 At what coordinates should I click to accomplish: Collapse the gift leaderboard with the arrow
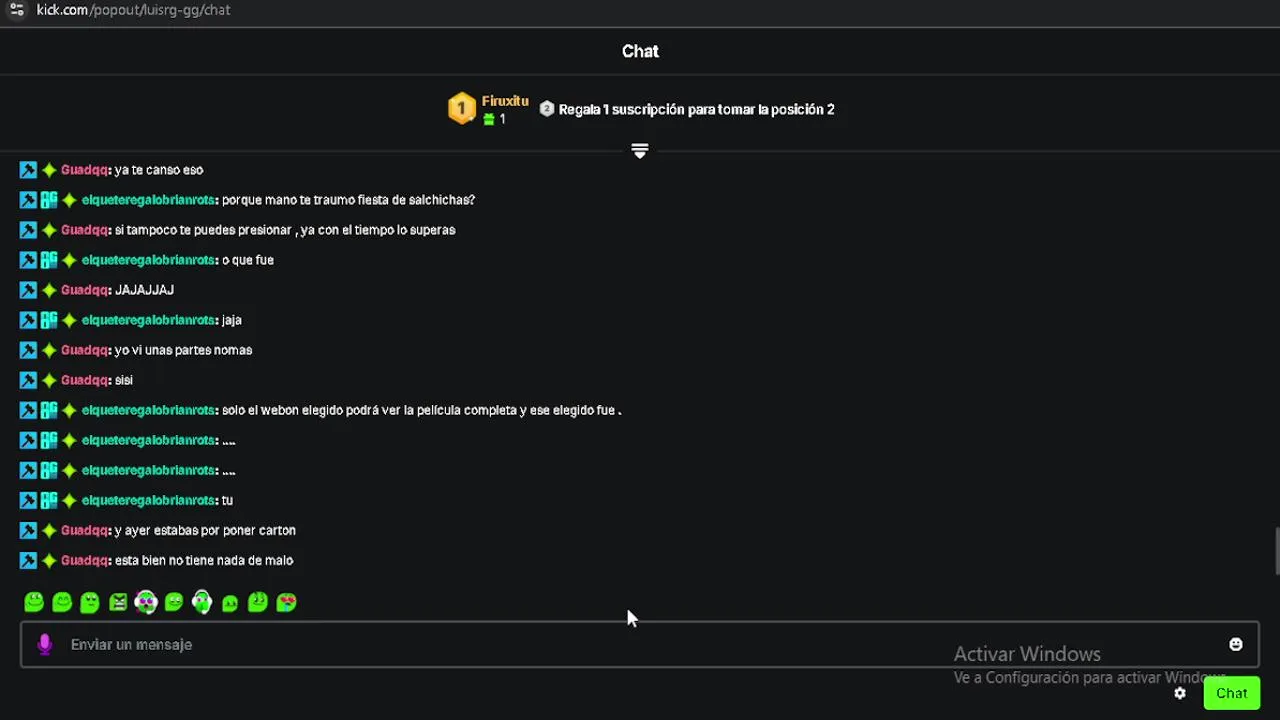click(640, 151)
